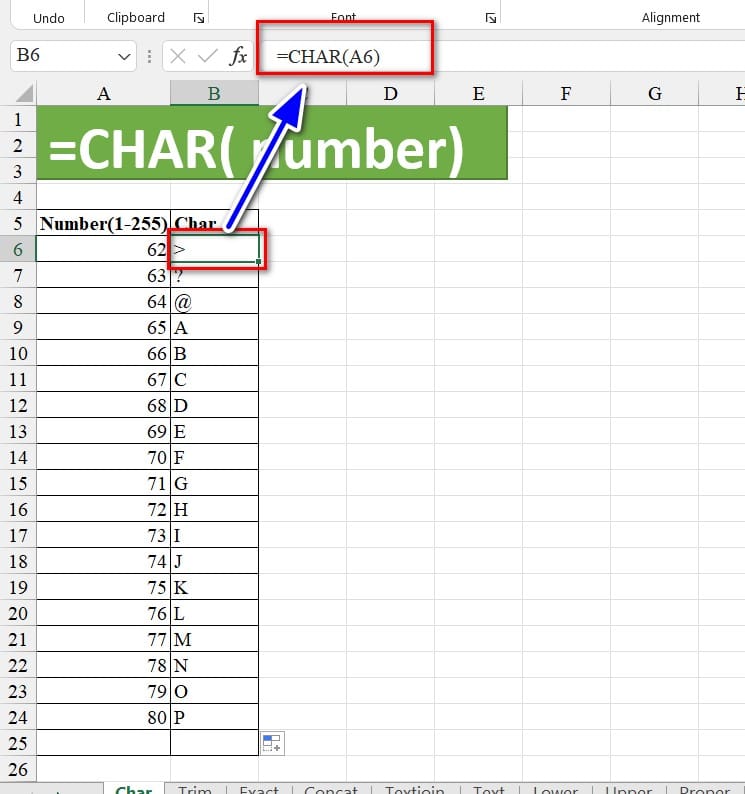
Task: Switch to the Concat sheet tab
Action: click(331, 789)
